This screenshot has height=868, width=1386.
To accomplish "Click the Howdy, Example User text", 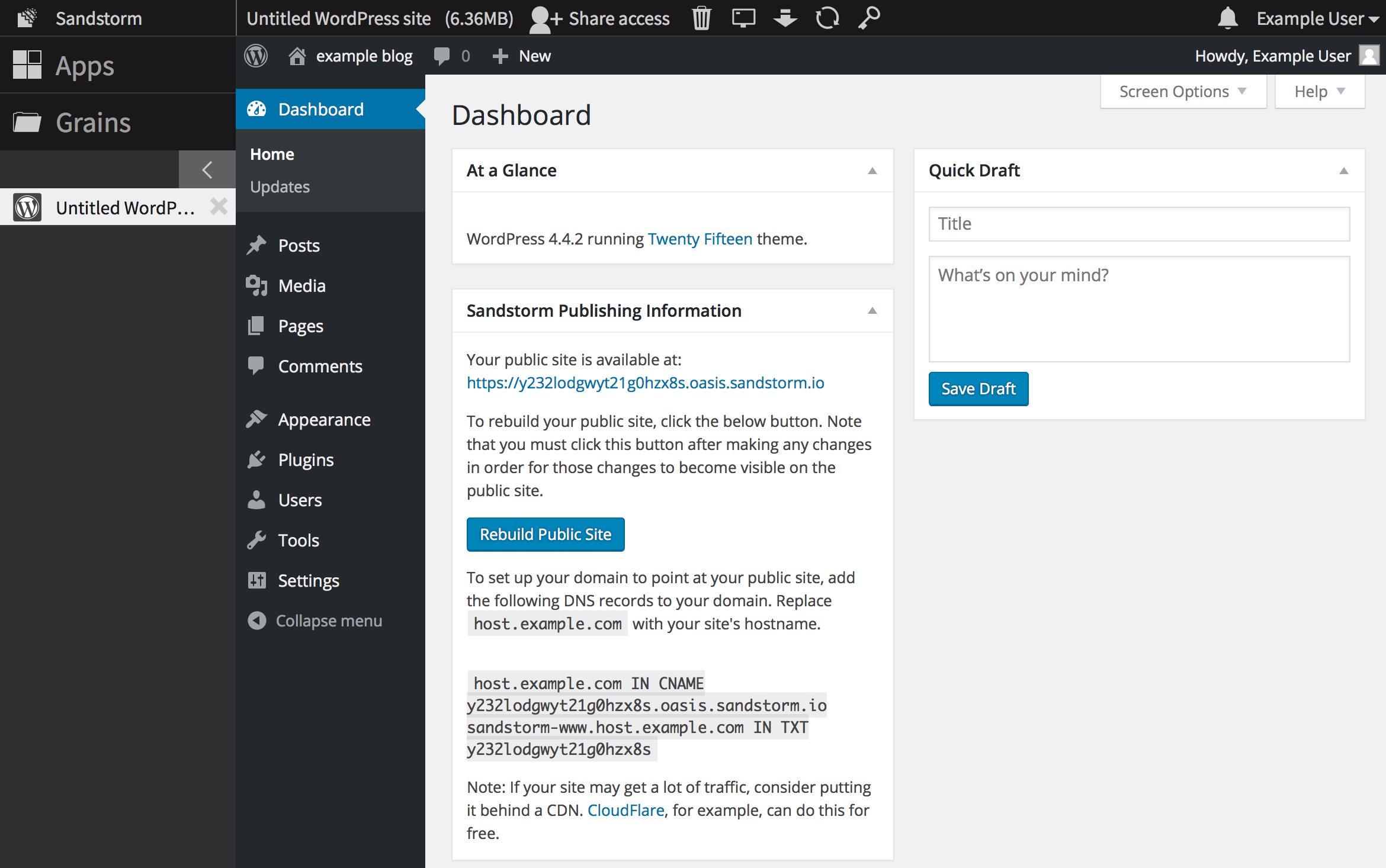I will pyautogui.click(x=1273, y=56).
